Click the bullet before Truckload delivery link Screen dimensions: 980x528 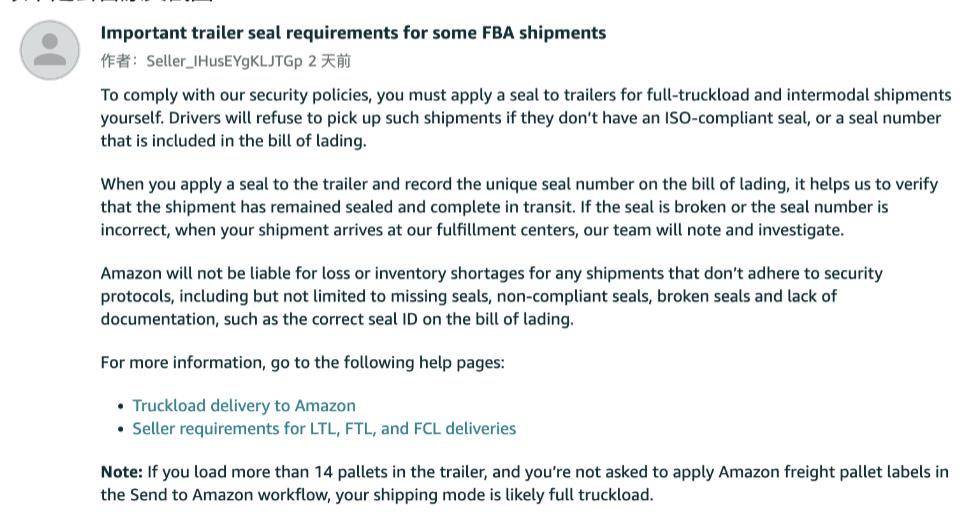point(121,406)
